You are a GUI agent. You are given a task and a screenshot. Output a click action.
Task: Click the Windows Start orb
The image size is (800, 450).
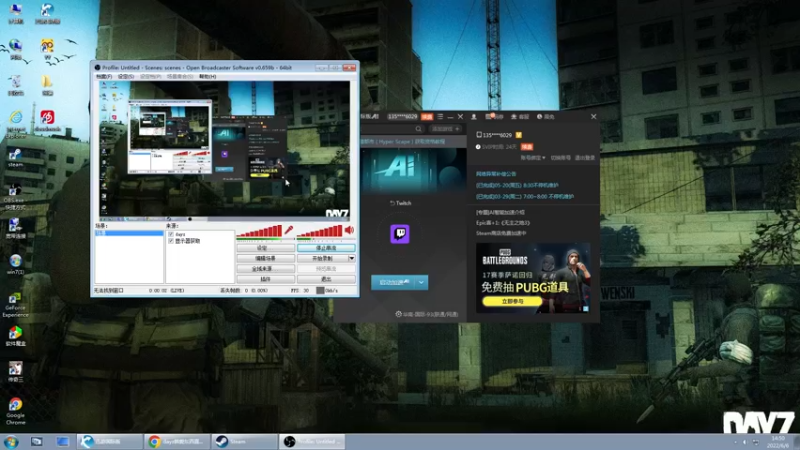click(11, 442)
